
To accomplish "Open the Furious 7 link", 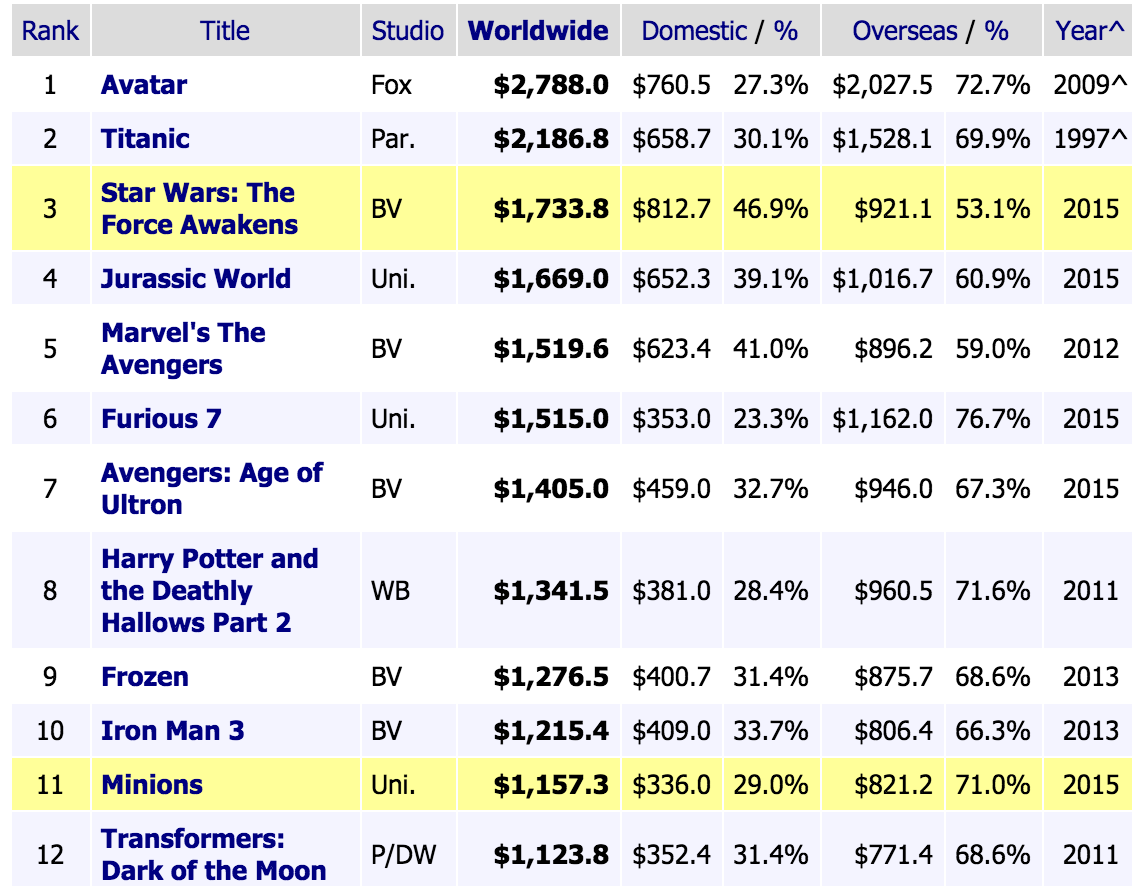I will 161,418.
